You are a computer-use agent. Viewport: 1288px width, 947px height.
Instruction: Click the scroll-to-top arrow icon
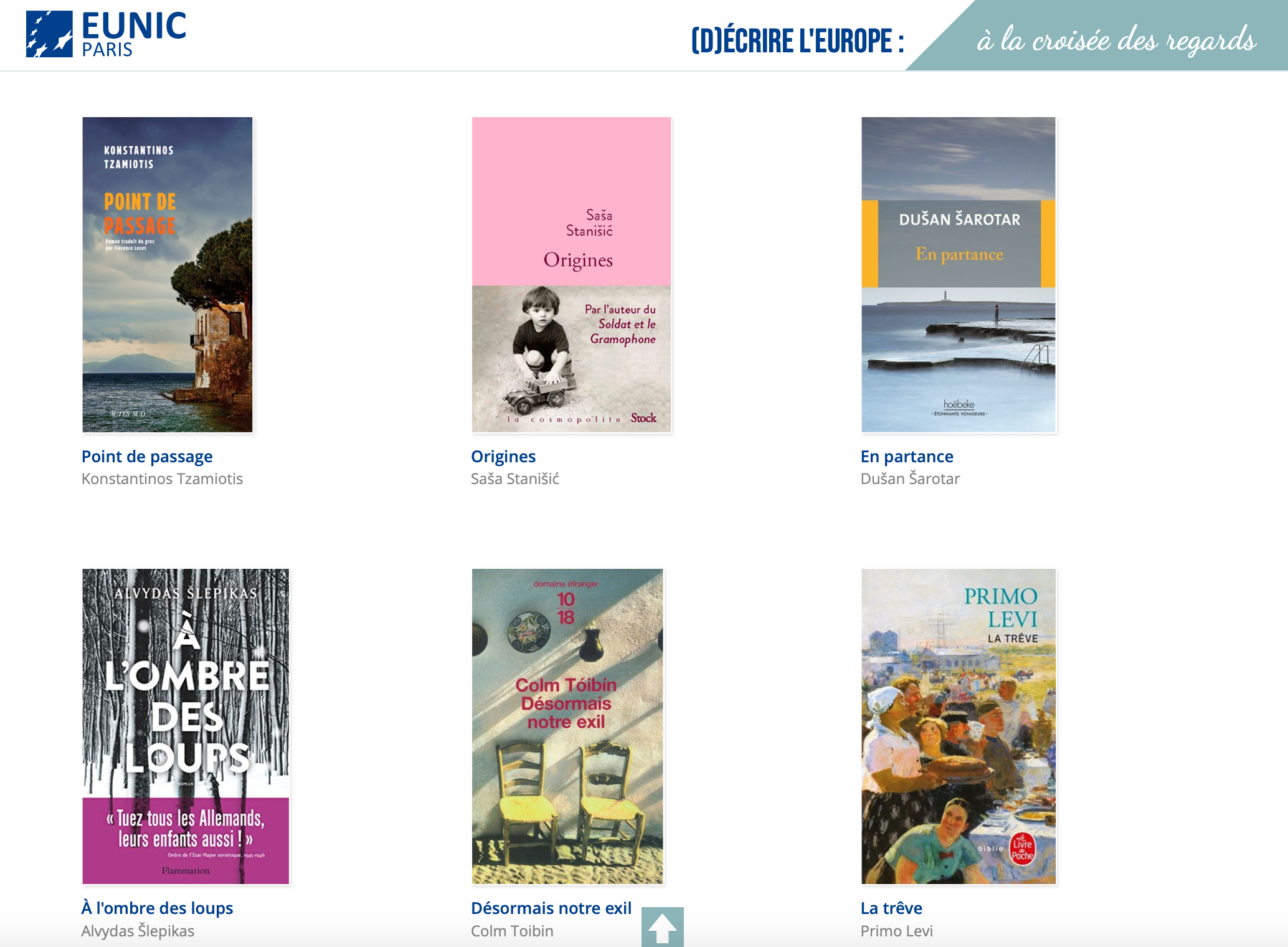[662, 927]
